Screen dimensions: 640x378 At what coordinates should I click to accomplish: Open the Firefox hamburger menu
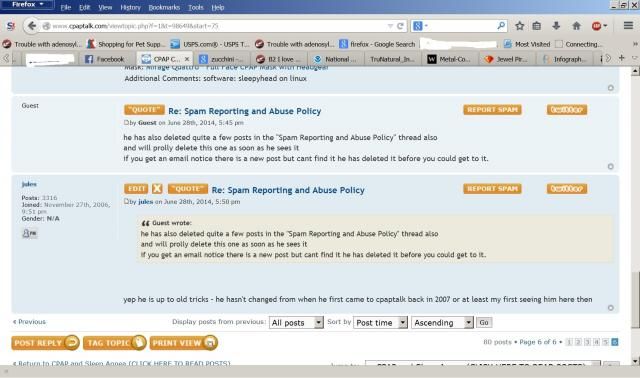[x=628, y=26]
